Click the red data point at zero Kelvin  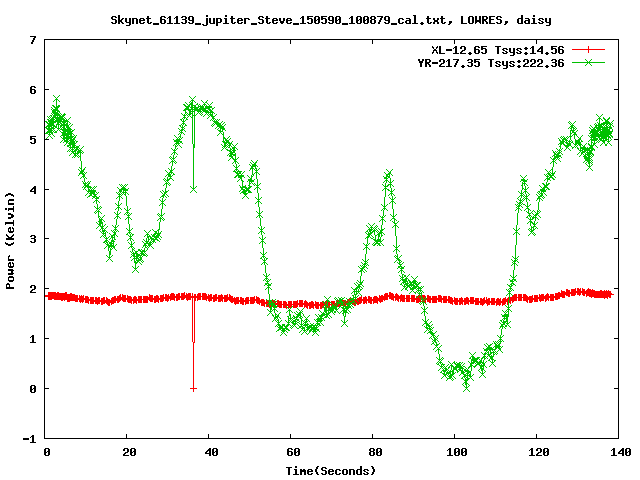coord(193,388)
